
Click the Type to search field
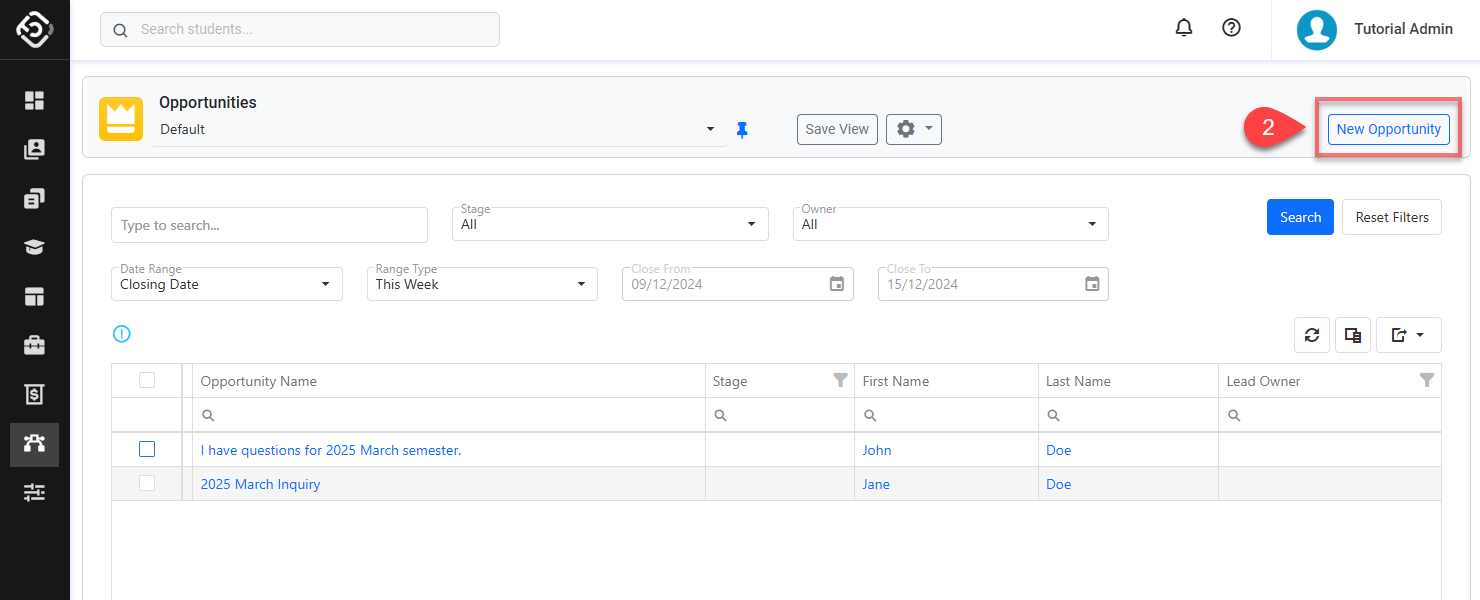coord(269,225)
